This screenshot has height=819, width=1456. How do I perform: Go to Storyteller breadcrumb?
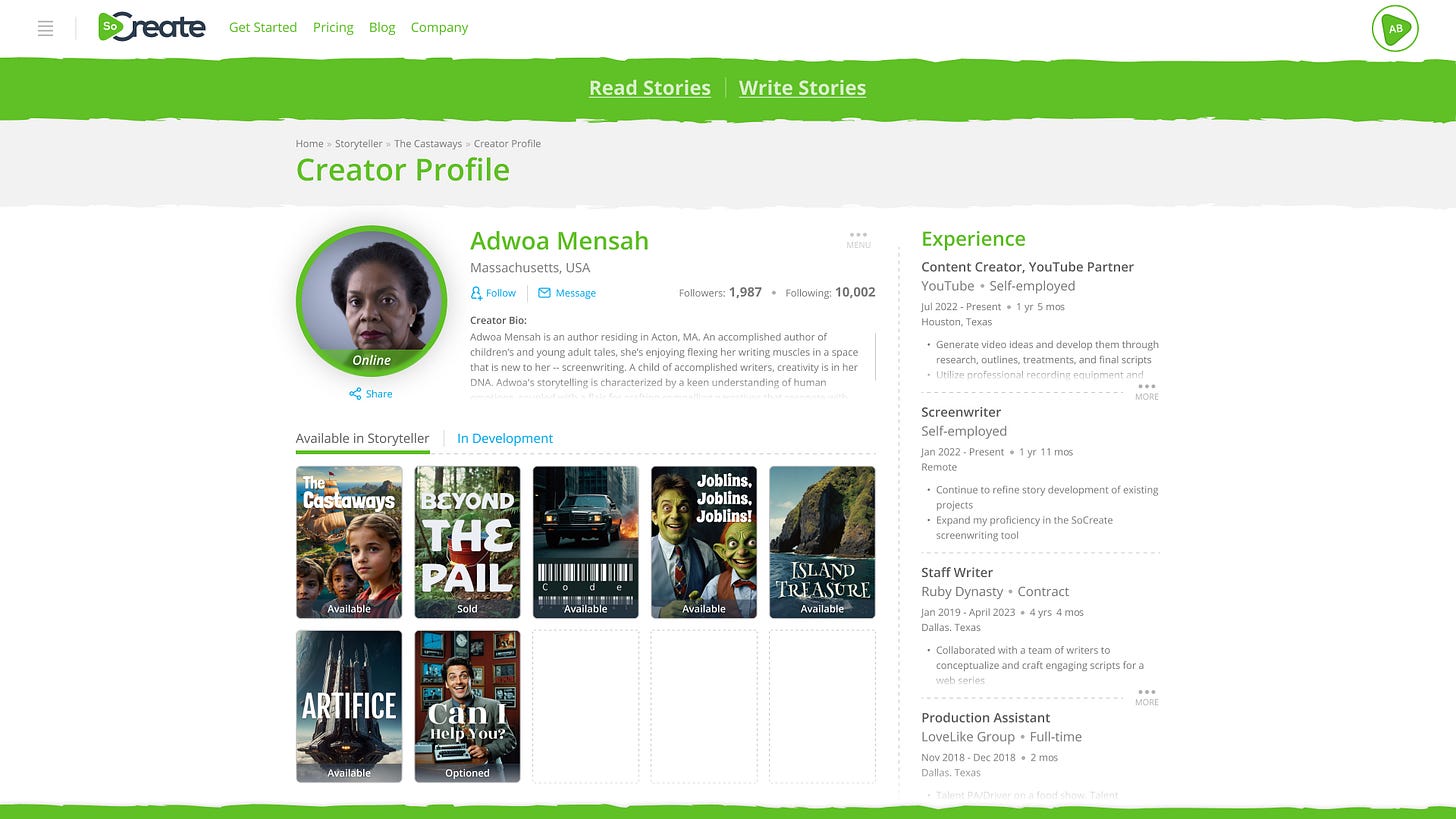[359, 144]
